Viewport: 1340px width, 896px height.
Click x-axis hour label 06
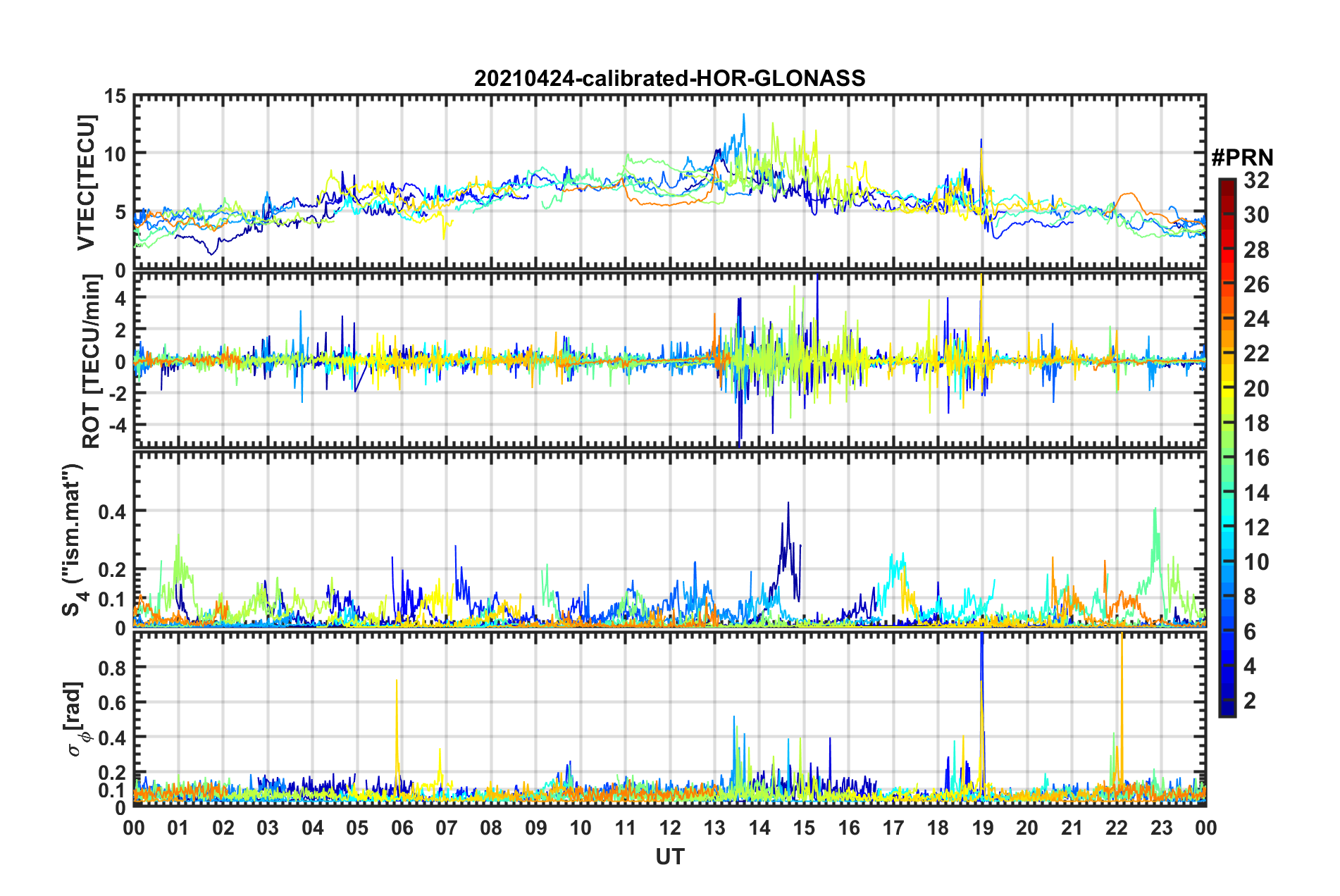pos(402,828)
